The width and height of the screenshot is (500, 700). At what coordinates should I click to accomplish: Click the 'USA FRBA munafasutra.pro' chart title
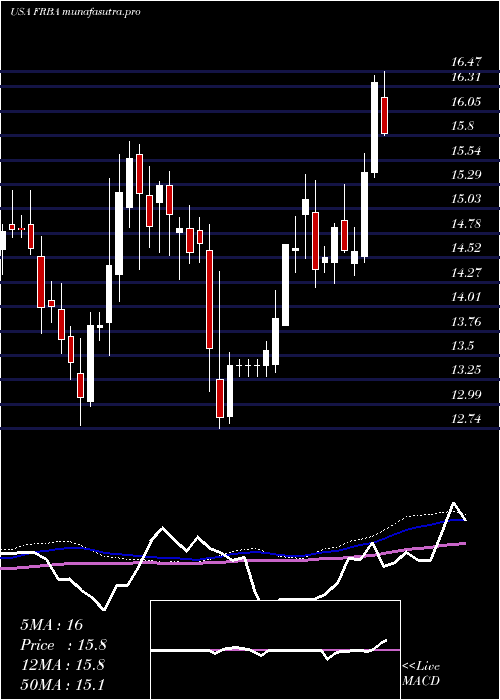(75, 12)
